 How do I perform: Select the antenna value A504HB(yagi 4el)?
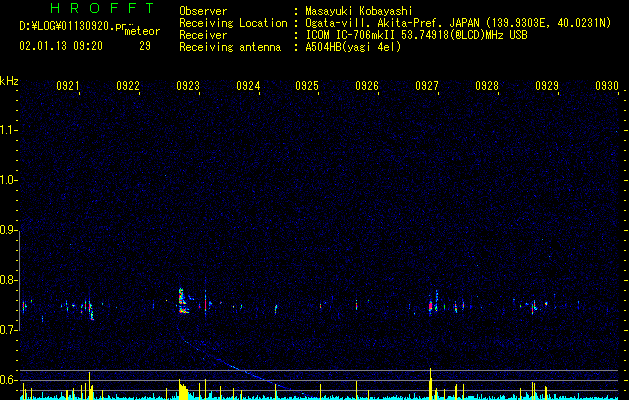coord(353,47)
